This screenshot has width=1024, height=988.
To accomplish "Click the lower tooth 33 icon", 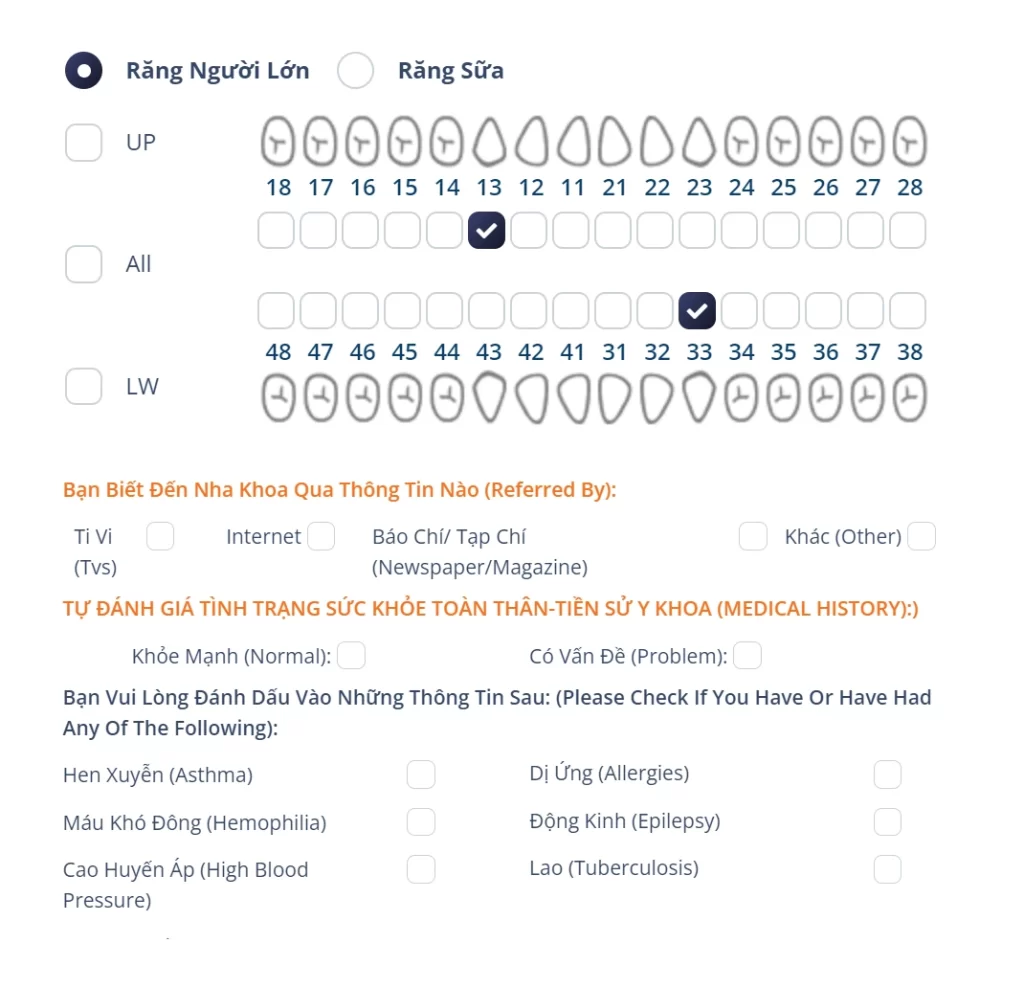I will [x=698, y=398].
